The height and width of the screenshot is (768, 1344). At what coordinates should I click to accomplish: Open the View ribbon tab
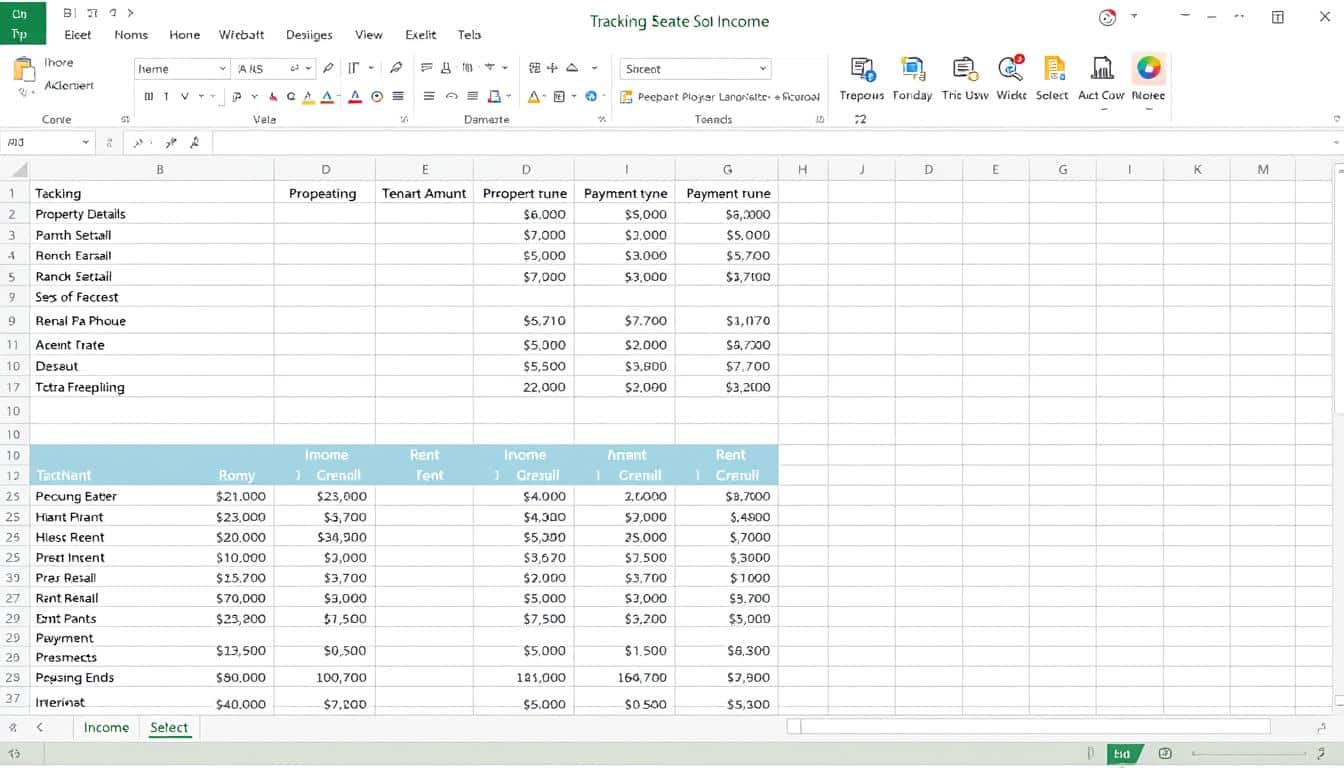point(369,34)
